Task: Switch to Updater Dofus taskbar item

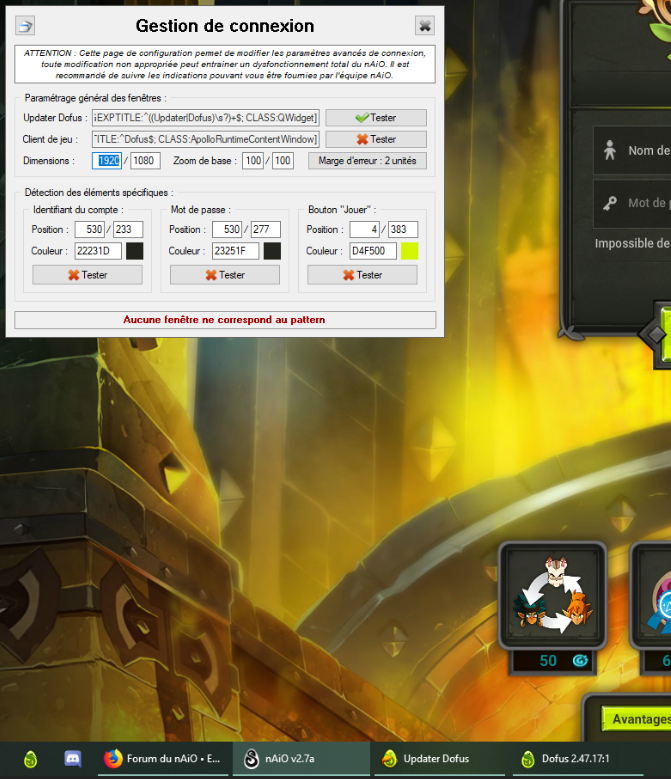Action: click(x=439, y=759)
